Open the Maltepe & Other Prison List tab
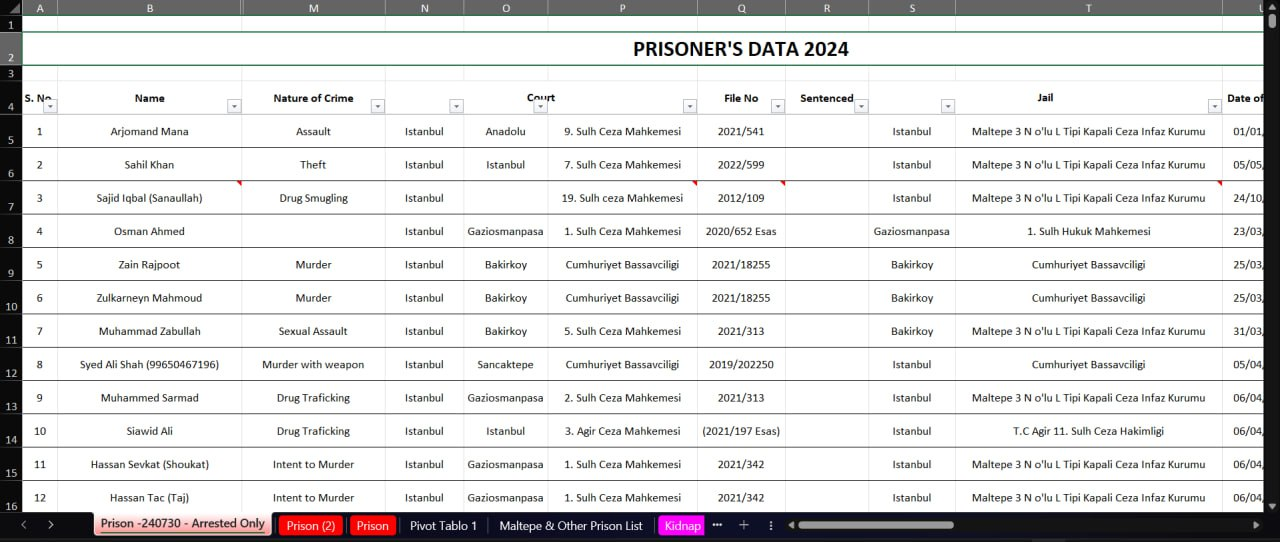Screen dimensions: 1280x542 571,525
